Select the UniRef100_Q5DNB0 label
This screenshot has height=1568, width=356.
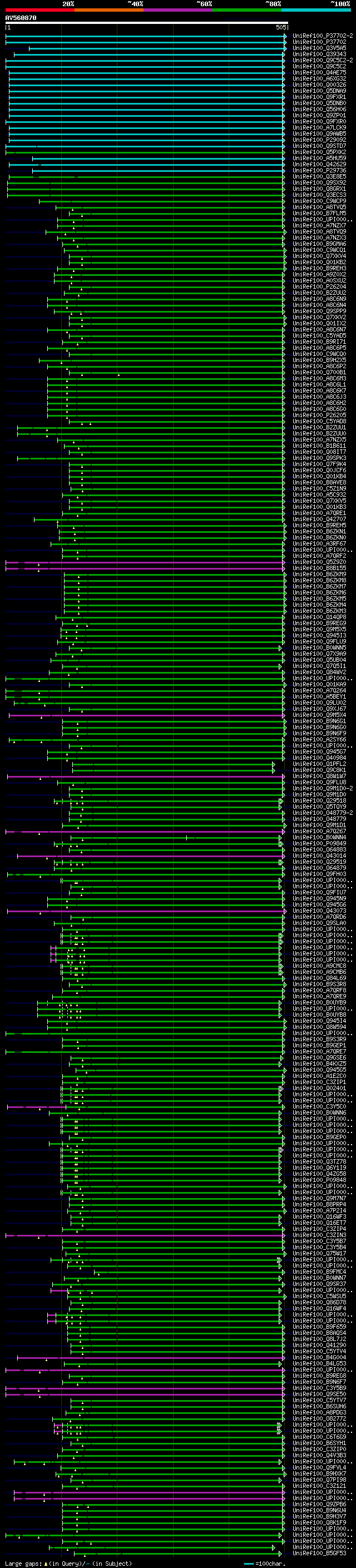(319, 103)
